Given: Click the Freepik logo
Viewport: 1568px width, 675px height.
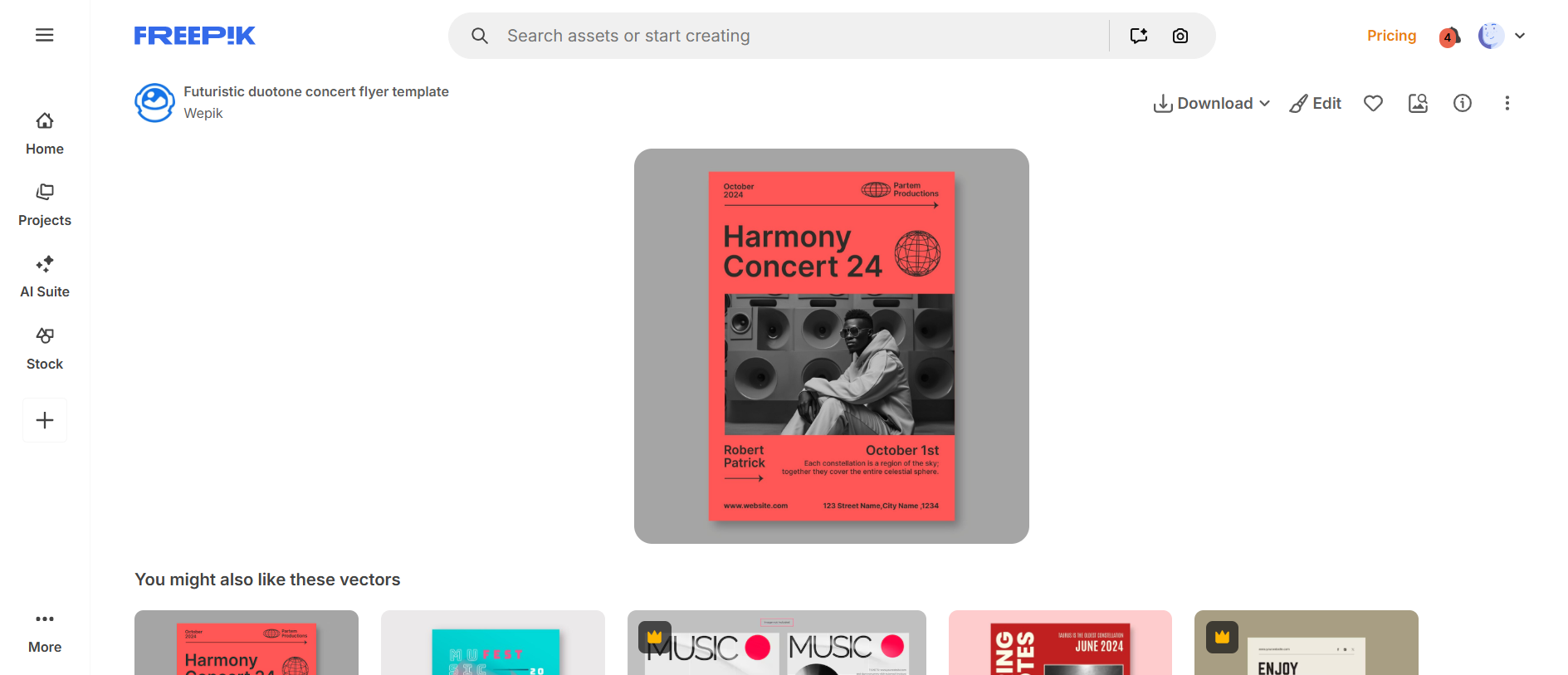Looking at the screenshot, I should pyautogui.click(x=194, y=36).
